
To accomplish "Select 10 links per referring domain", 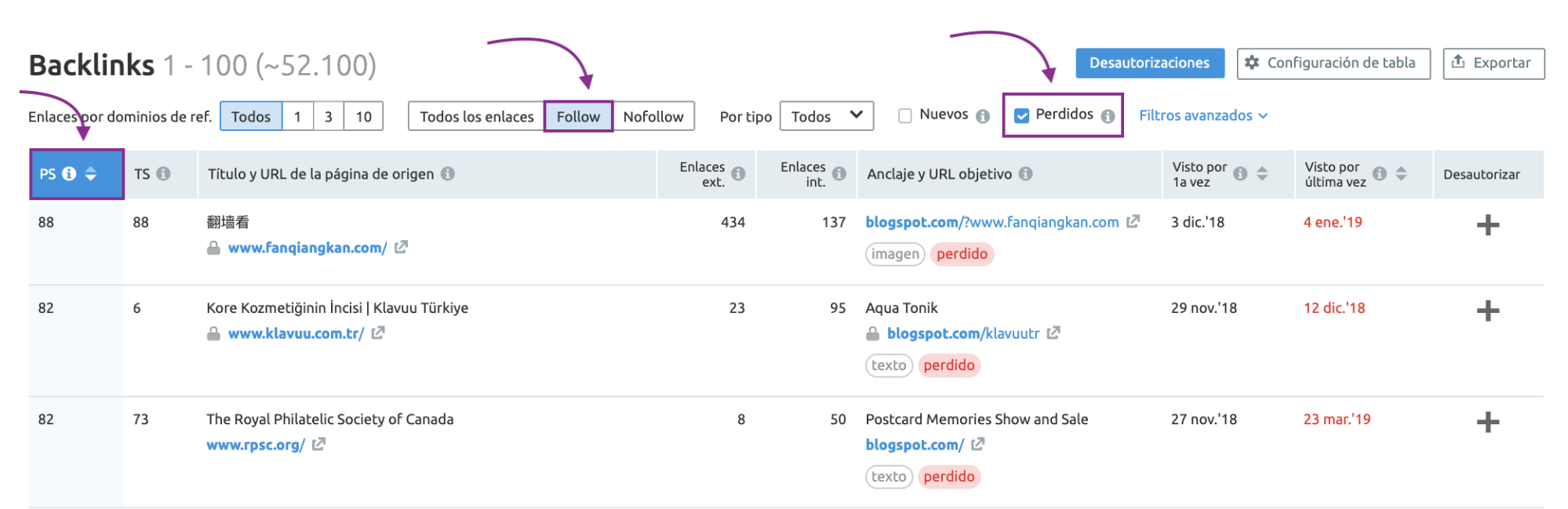I will coord(363,116).
